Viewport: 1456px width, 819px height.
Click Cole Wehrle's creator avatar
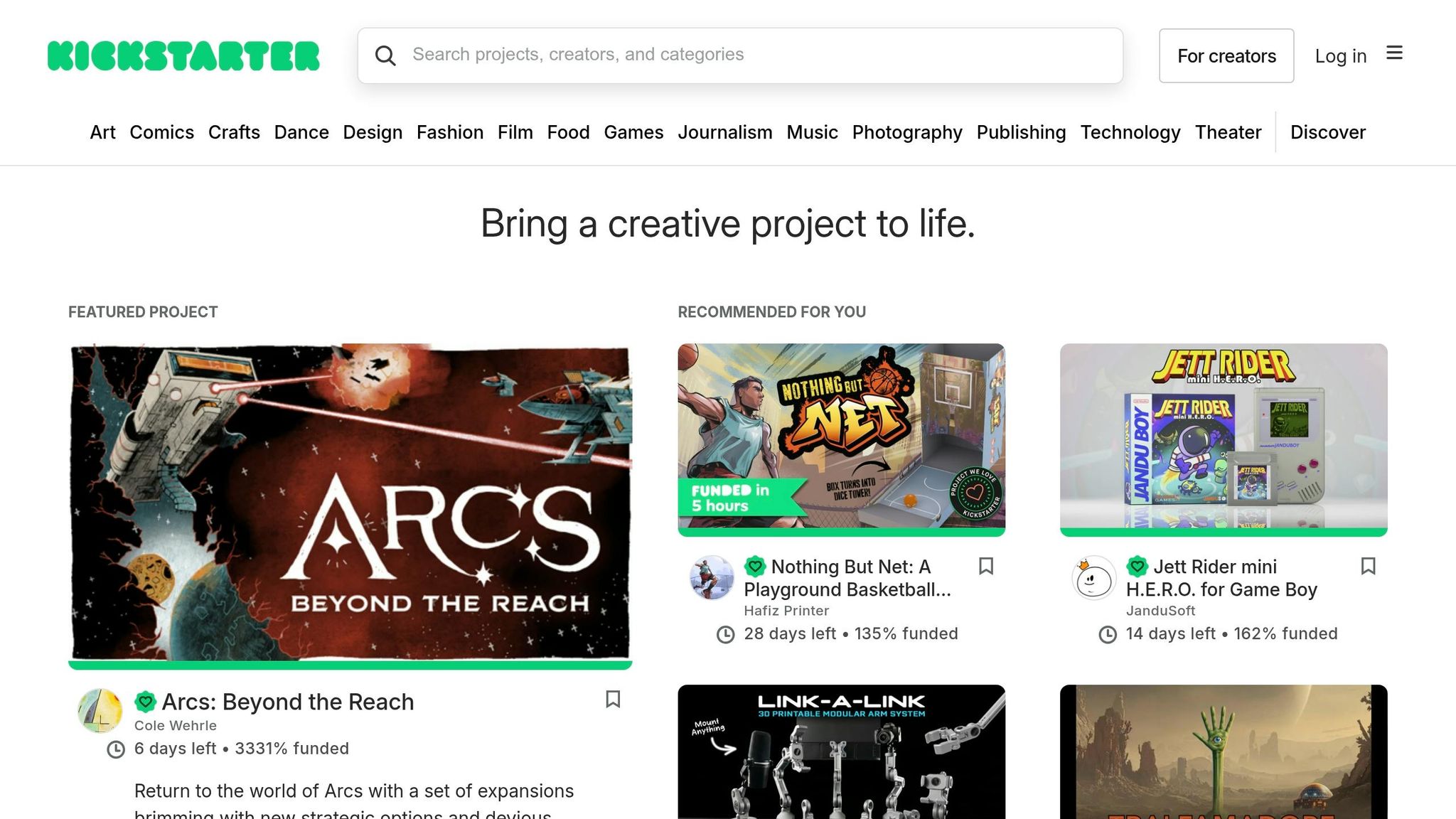click(100, 710)
